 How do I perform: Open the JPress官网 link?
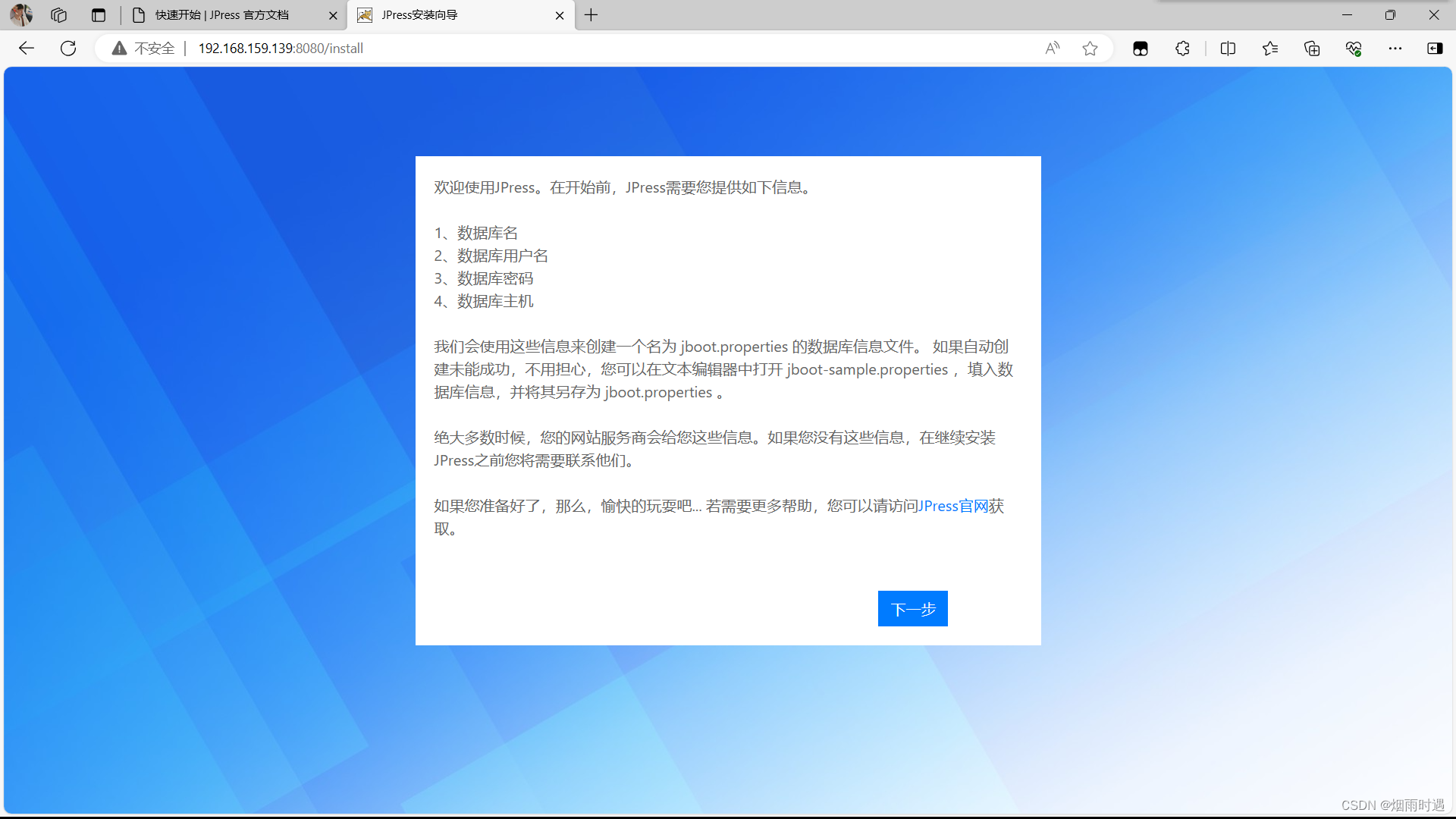point(953,506)
